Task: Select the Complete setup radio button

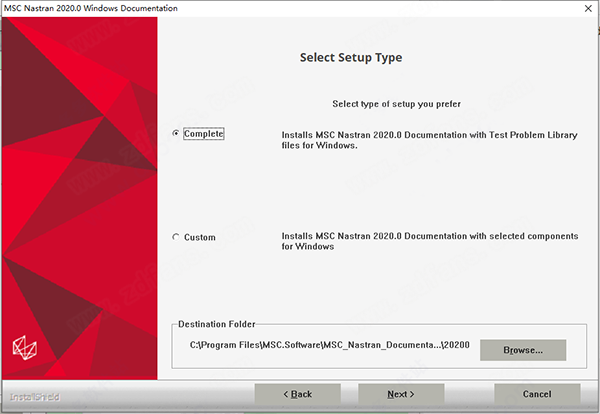Action: pos(176,133)
